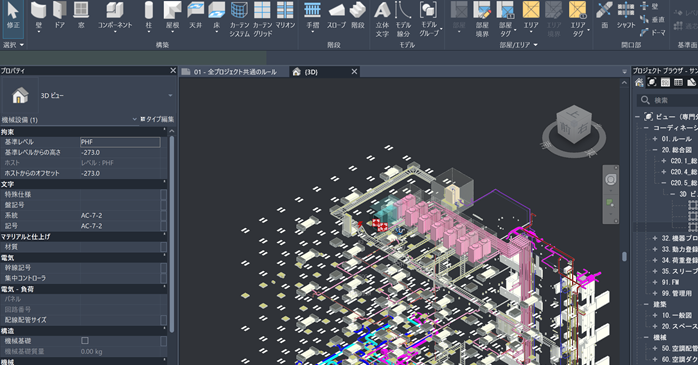Select the 窓 (Window) tool
The height and width of the screenshot is (365, 698).
(x=81, y=16)
